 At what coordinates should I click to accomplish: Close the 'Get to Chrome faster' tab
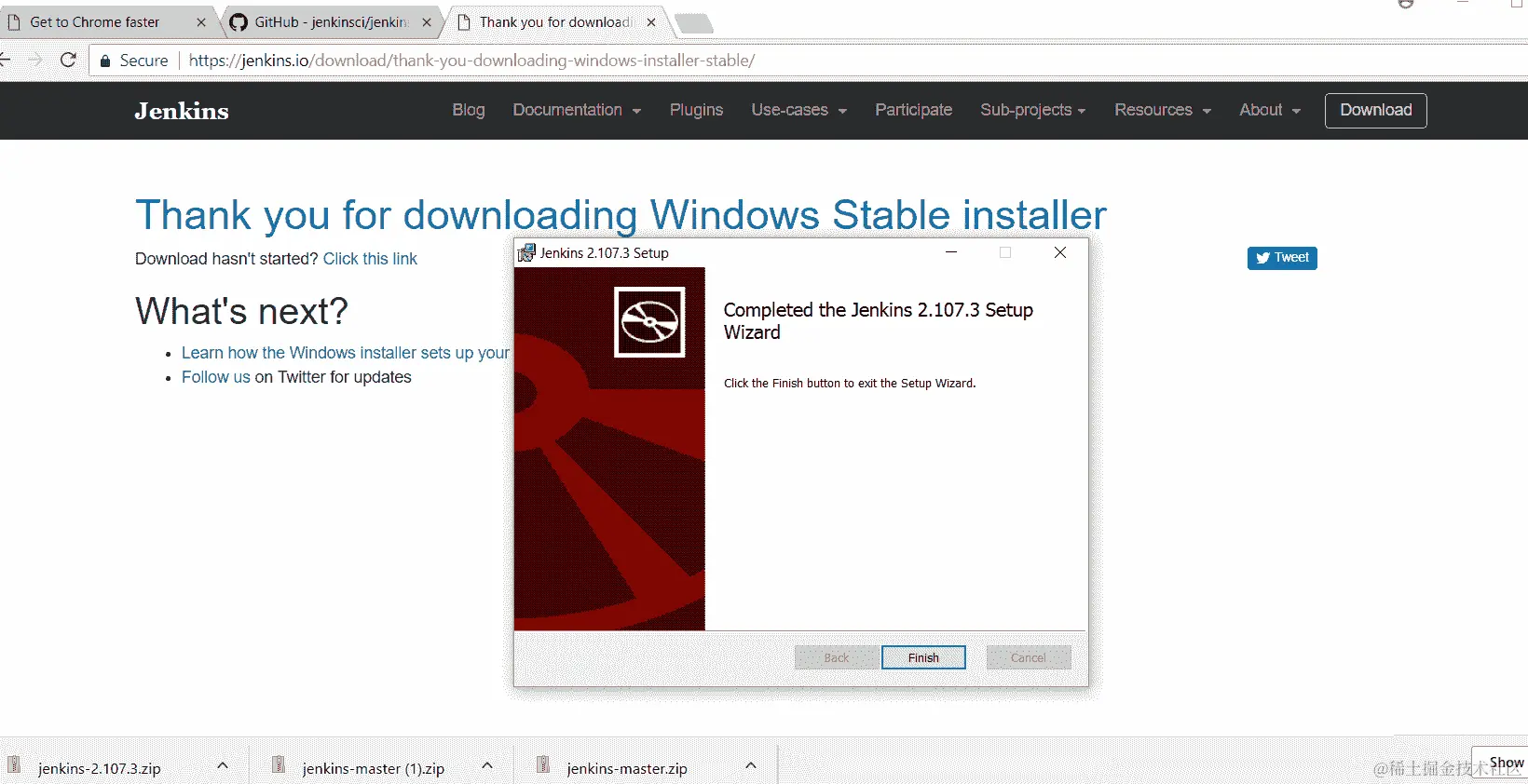point(201,22)
